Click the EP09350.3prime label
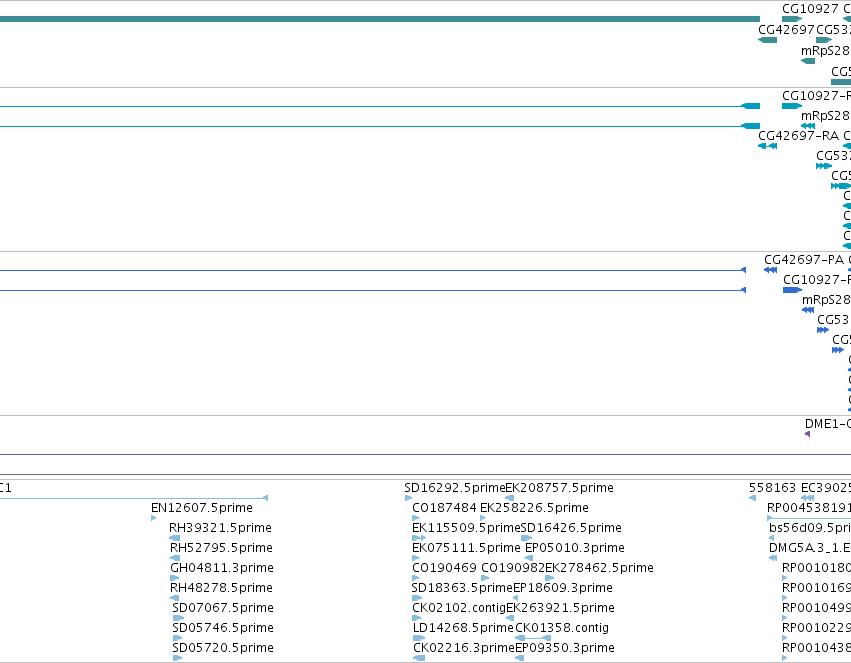The image size is (851, 663). pos(564,648)
